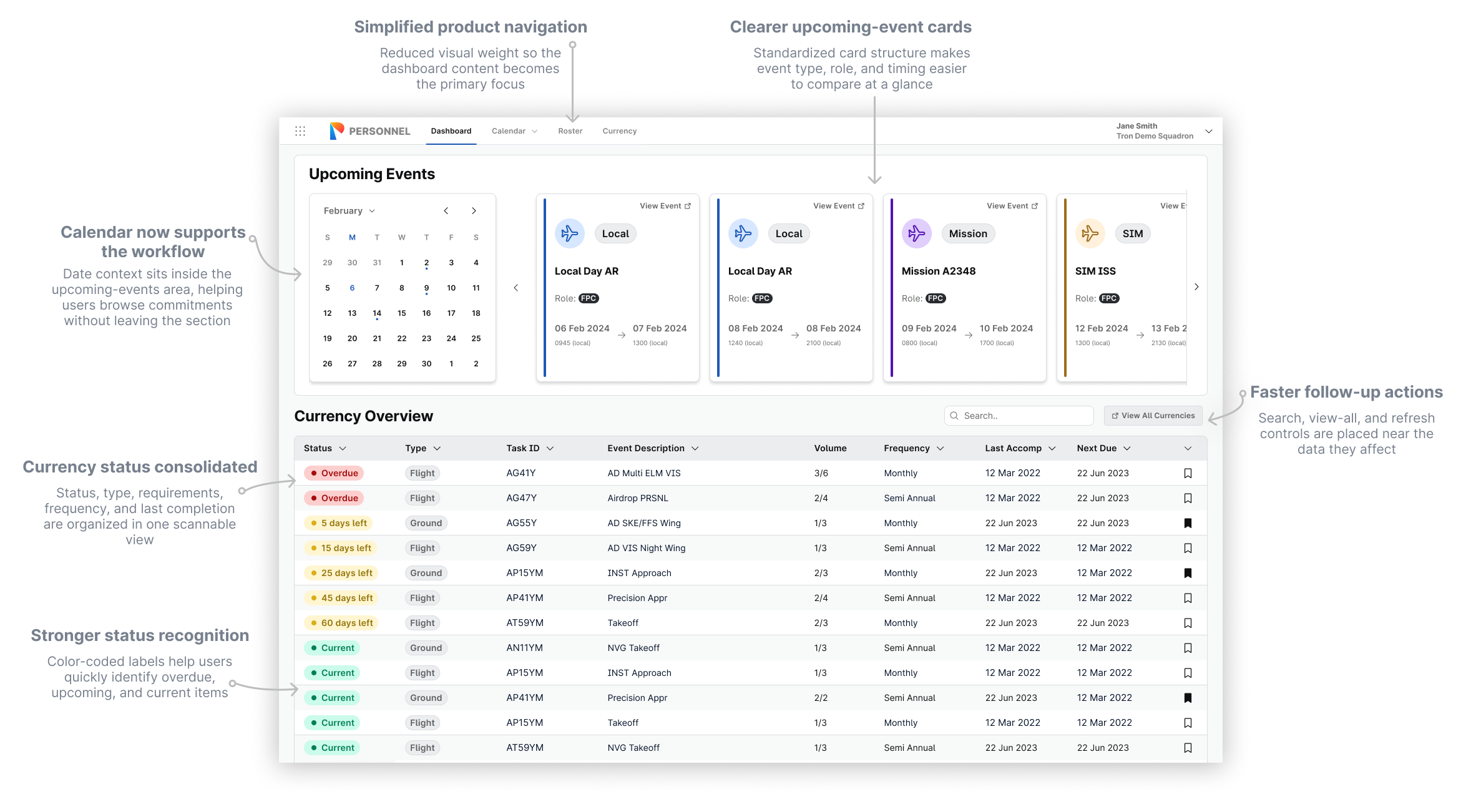Viewport: 1481px width, 812px height.
Task: Click the View All Currencies button
Action: [1153, 416]
